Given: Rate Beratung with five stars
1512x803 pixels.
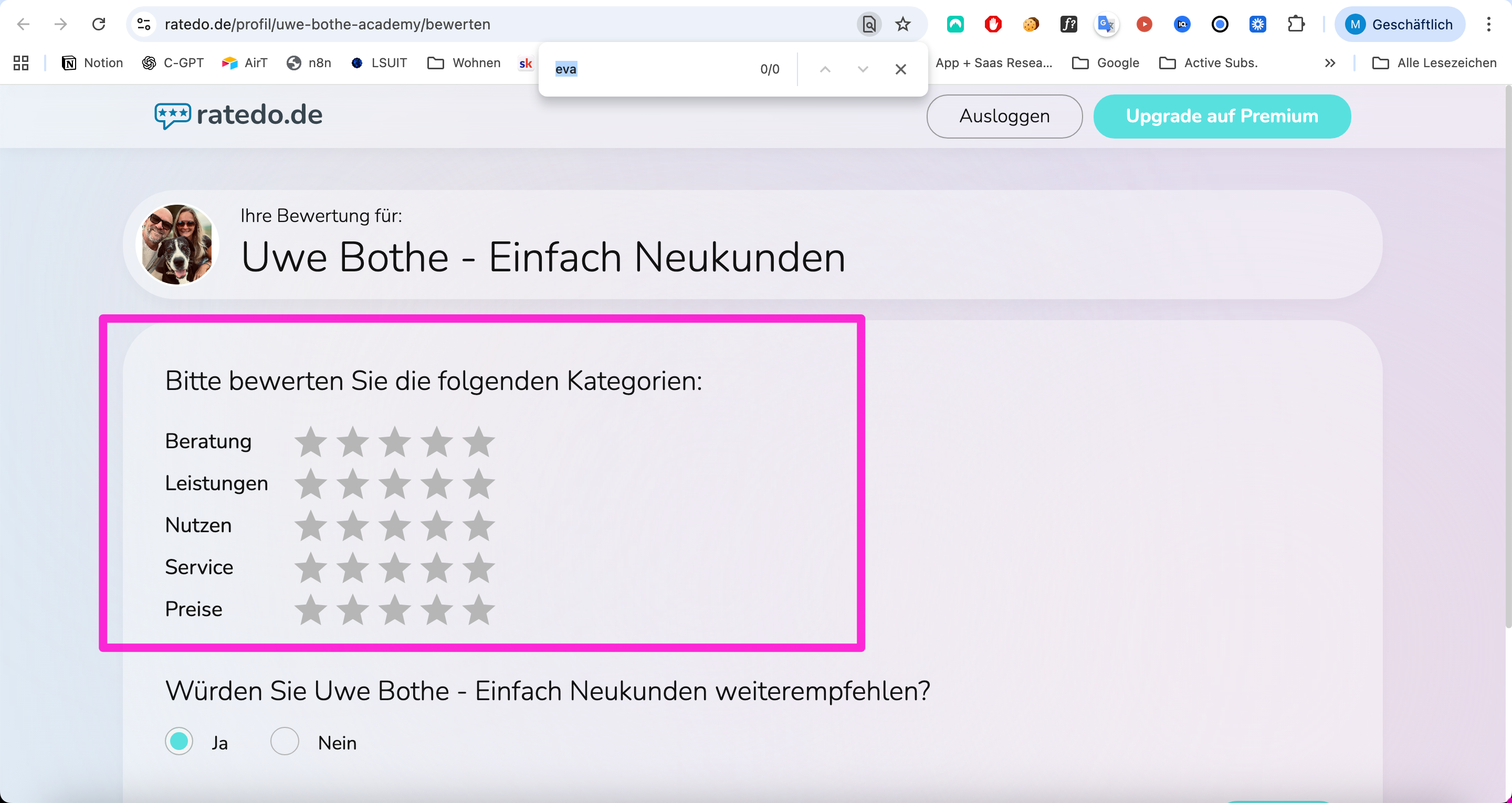Looking at the screenshot, I should (479, 441).
